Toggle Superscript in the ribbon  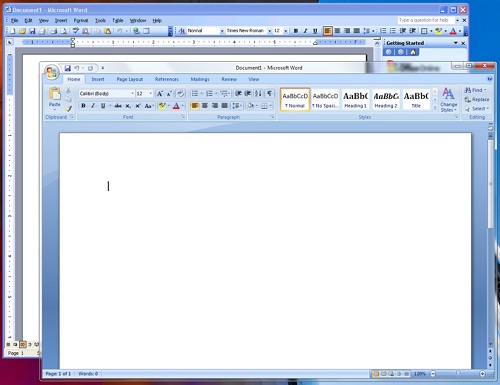(138, 106)
